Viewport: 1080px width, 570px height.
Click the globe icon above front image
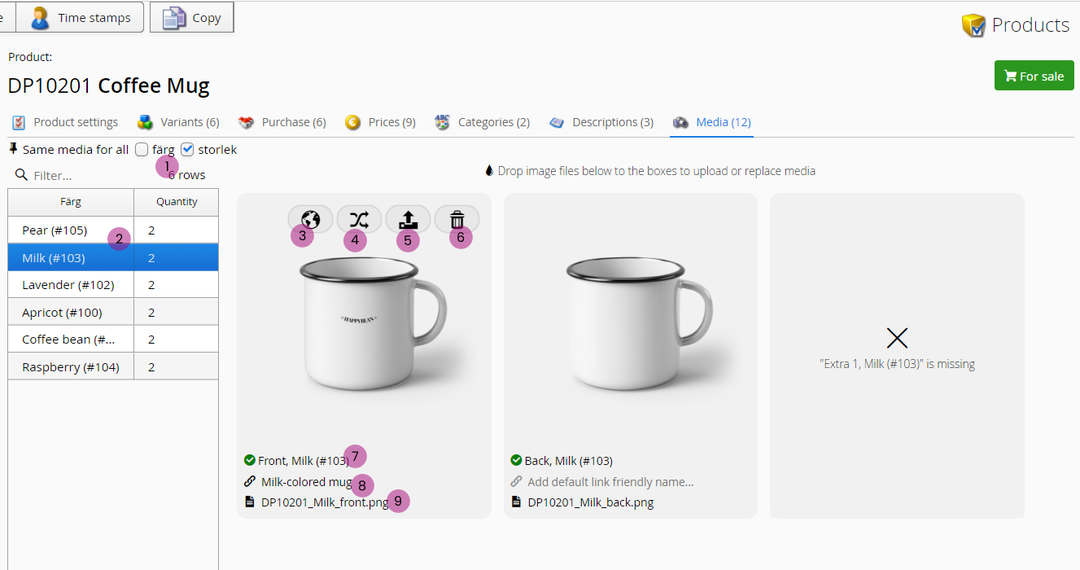[310, 219]
